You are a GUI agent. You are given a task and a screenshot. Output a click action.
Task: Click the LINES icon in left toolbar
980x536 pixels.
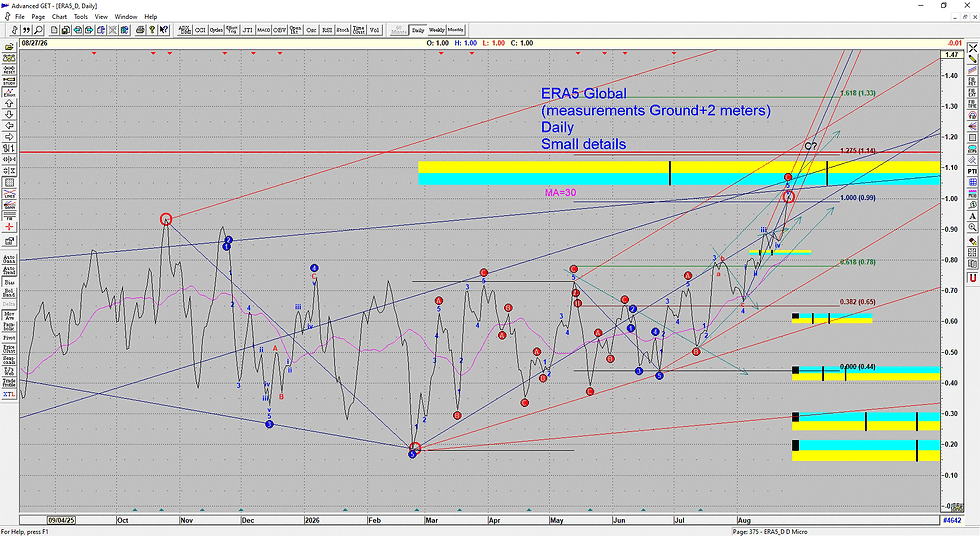pos(9,194)
